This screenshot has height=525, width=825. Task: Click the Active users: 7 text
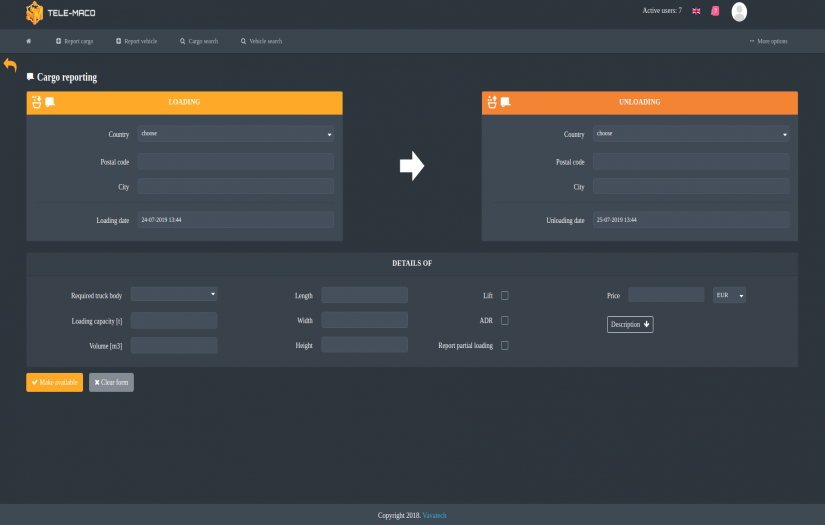[662, 11]
